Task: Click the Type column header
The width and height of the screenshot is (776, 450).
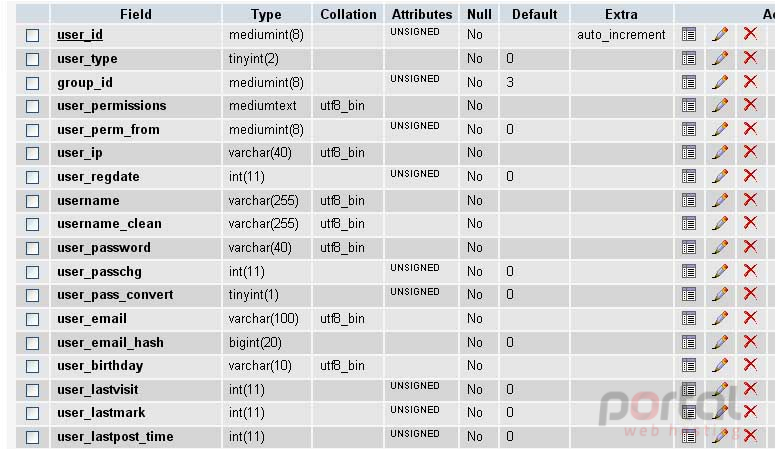Action: coord(266,14)
